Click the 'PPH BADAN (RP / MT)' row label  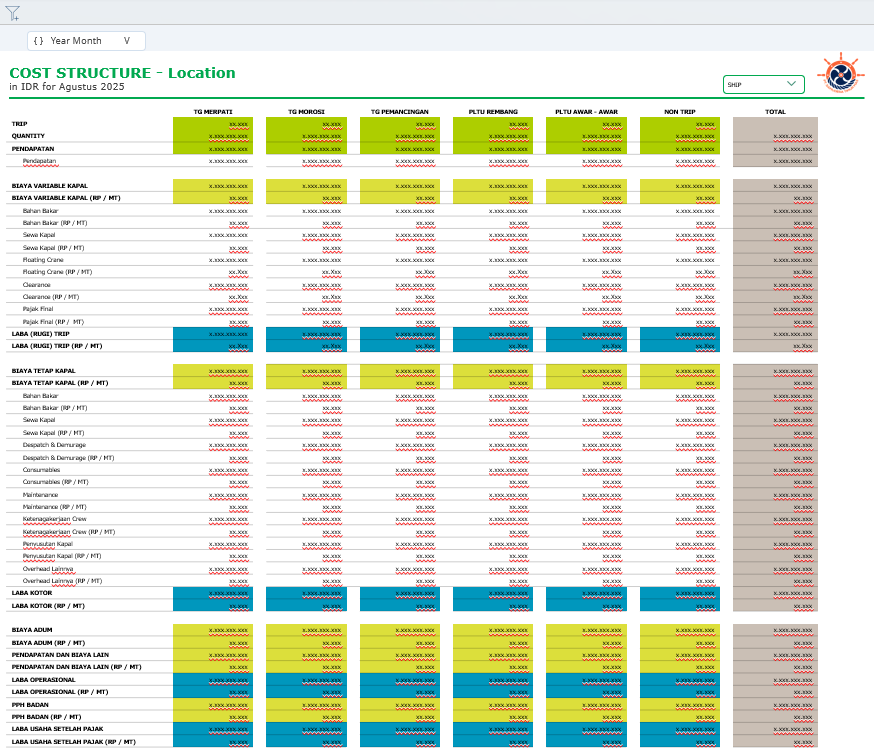[x=46, y=717]
